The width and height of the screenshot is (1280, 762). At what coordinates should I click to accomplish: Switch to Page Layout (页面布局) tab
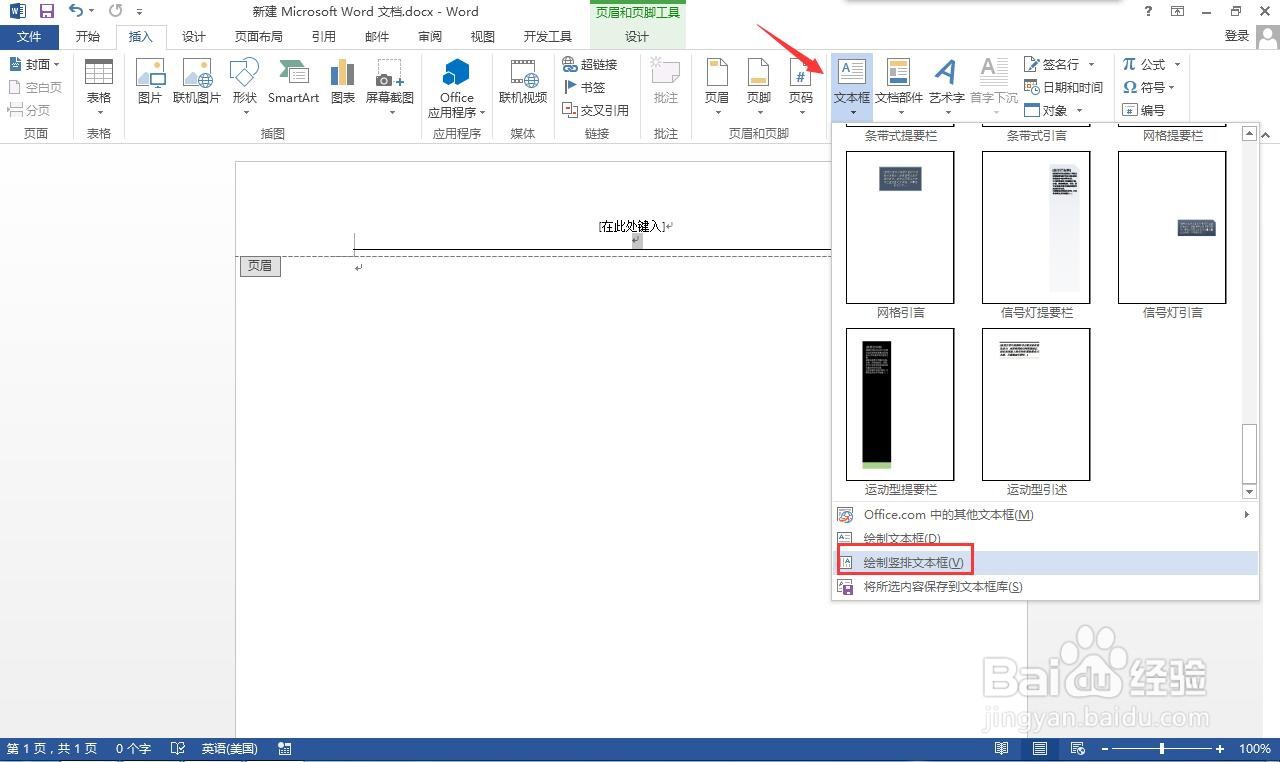click(x=259, y=36)
